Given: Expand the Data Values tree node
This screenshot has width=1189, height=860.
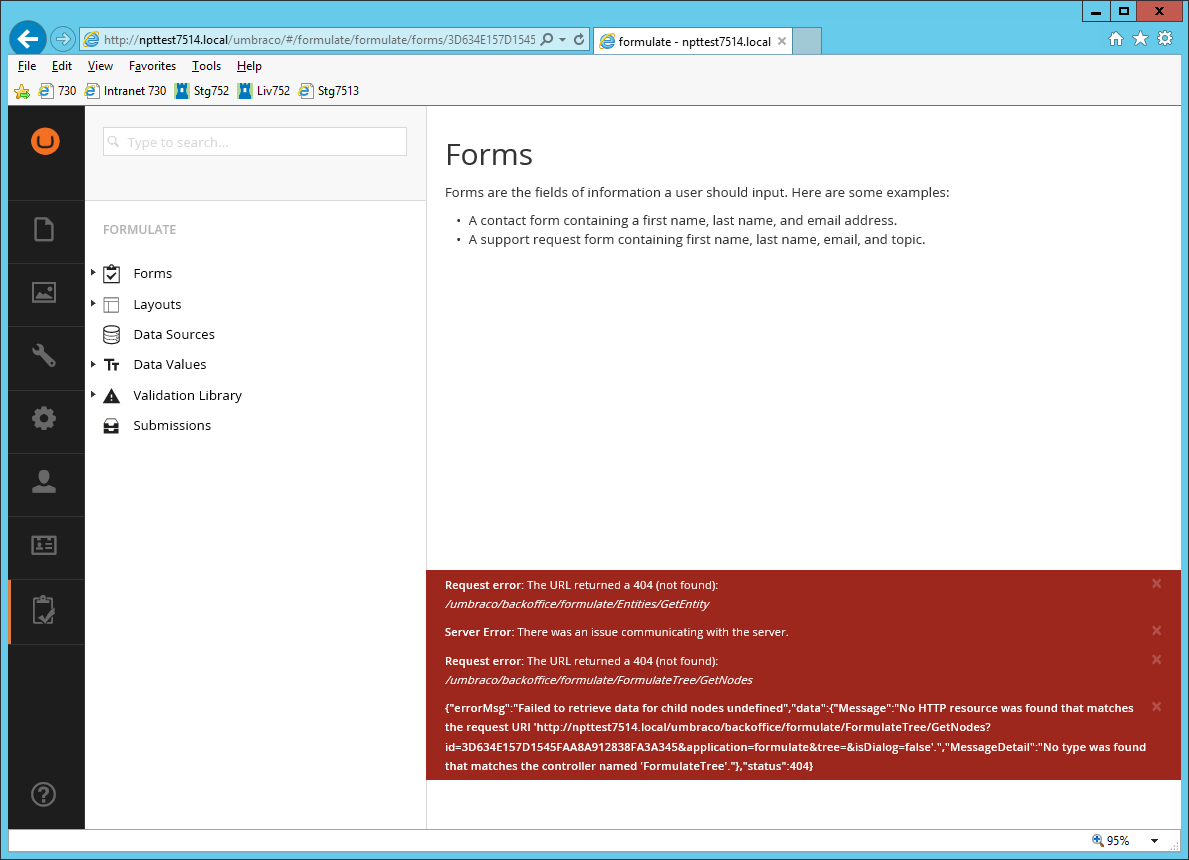Looking at the screenshot, I should pos(93,364).
